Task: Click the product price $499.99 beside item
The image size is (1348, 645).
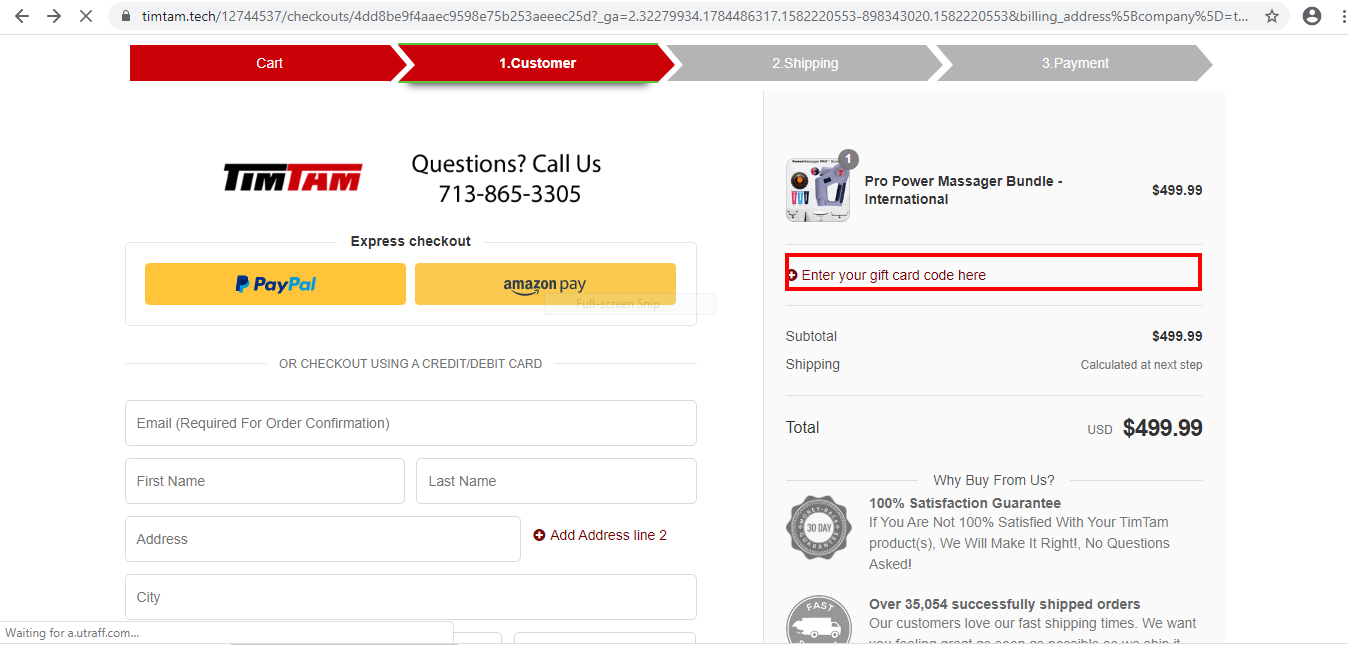Action: (x=1177, y=190)
